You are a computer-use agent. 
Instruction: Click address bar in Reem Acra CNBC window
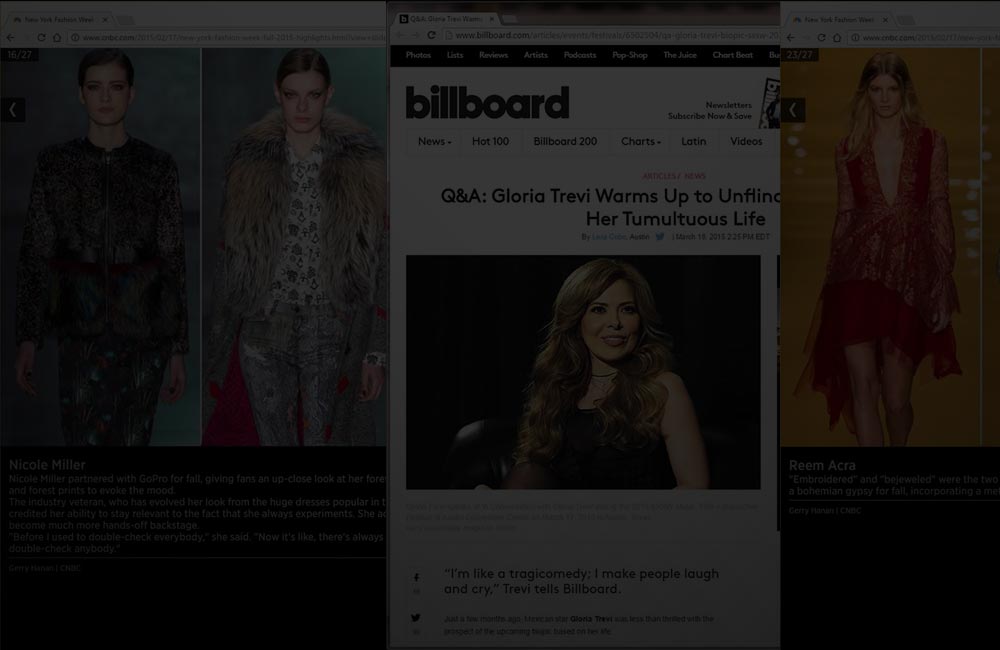923,38
